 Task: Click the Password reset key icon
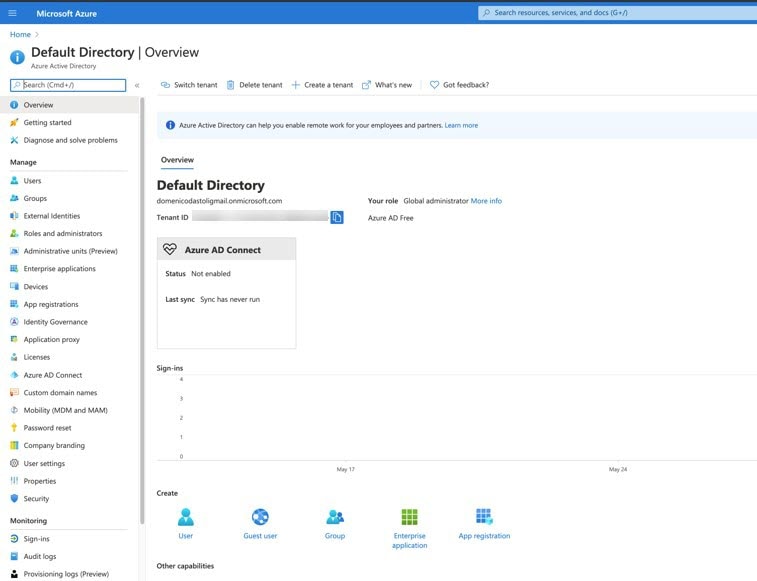pyautogui.click(x=14, y=428)
